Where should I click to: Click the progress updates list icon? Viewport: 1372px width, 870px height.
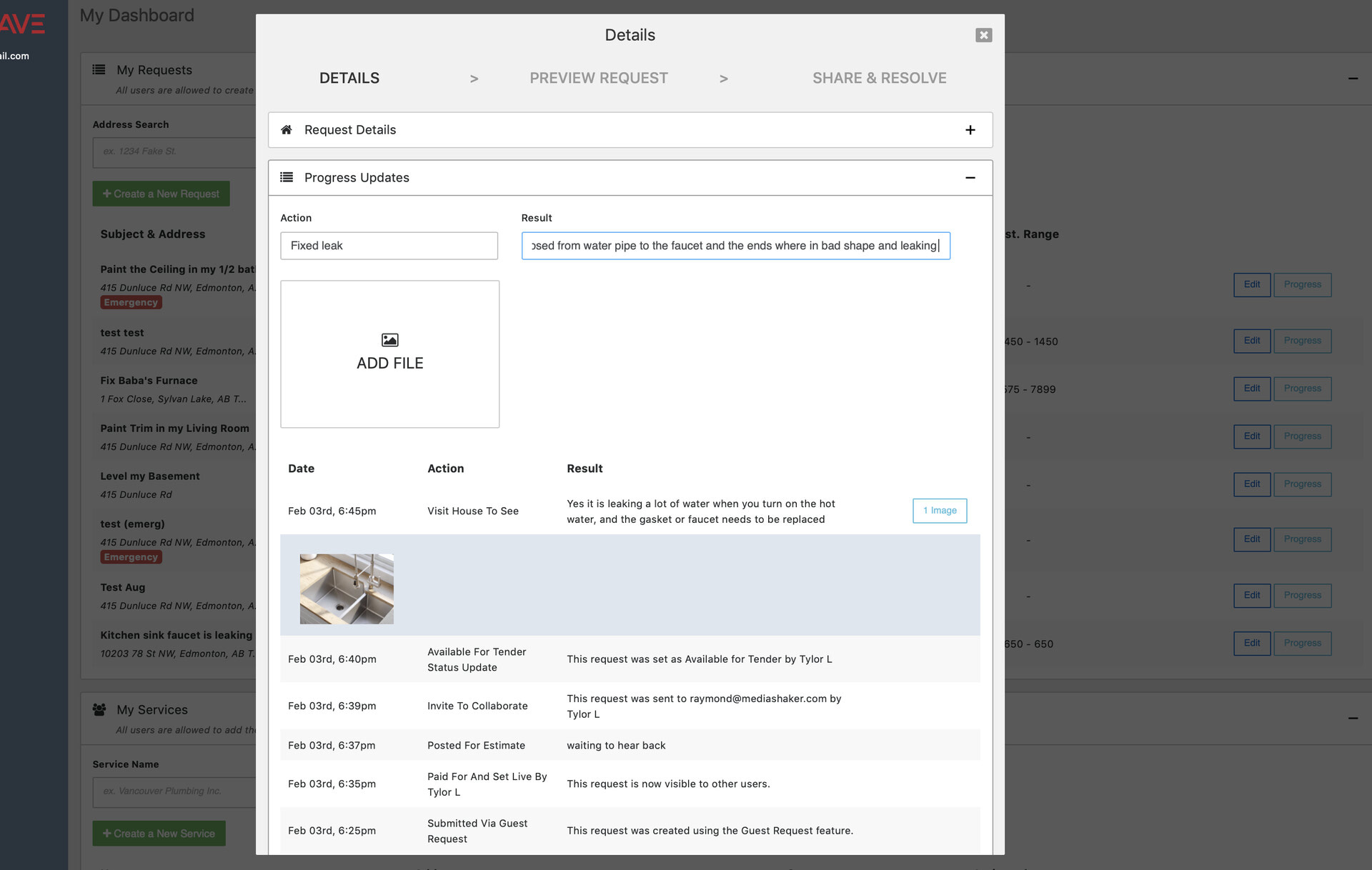click(x=287, y=178)
